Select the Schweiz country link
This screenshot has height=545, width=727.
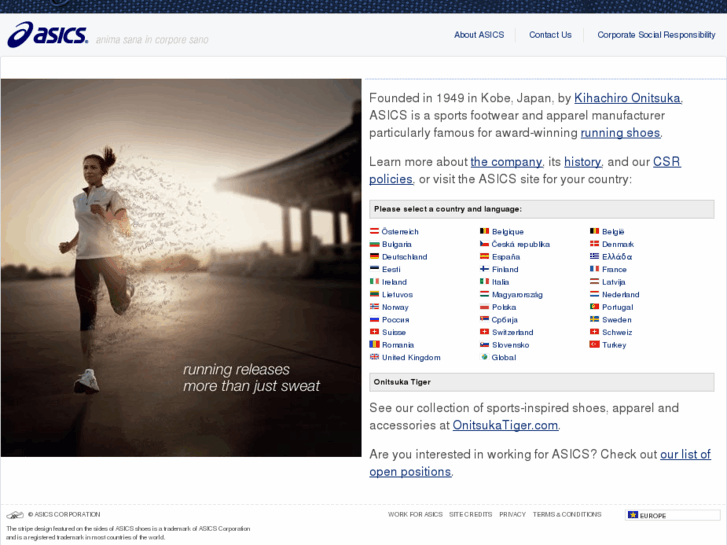coord(617,332)
